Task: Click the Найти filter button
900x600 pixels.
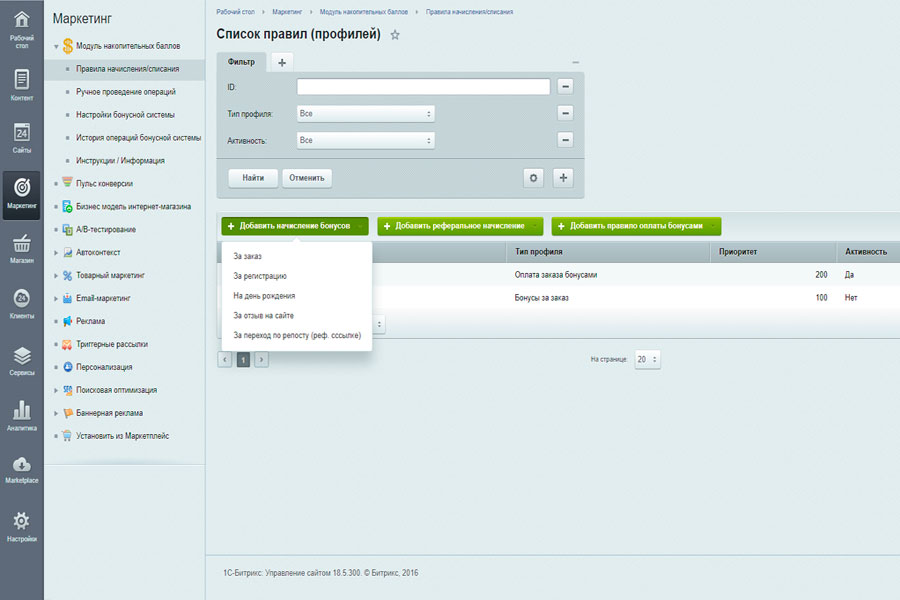Action: [253, 178]
